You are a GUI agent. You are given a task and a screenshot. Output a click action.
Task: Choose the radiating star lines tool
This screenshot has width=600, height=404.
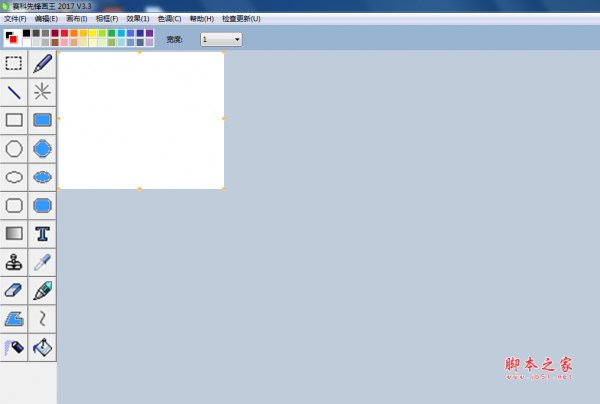coord(42,92)
